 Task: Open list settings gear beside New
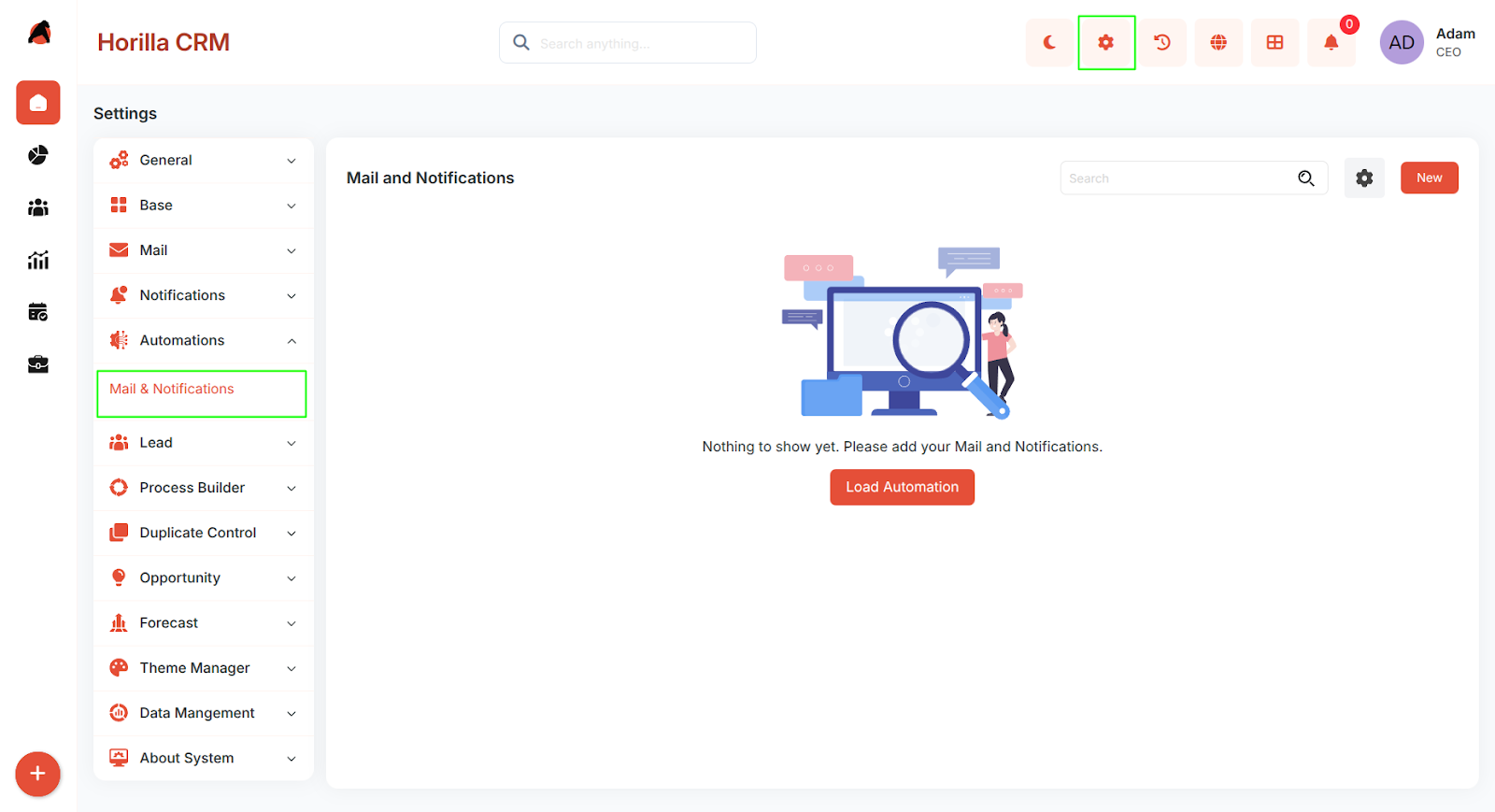(x=1364, y=178)
